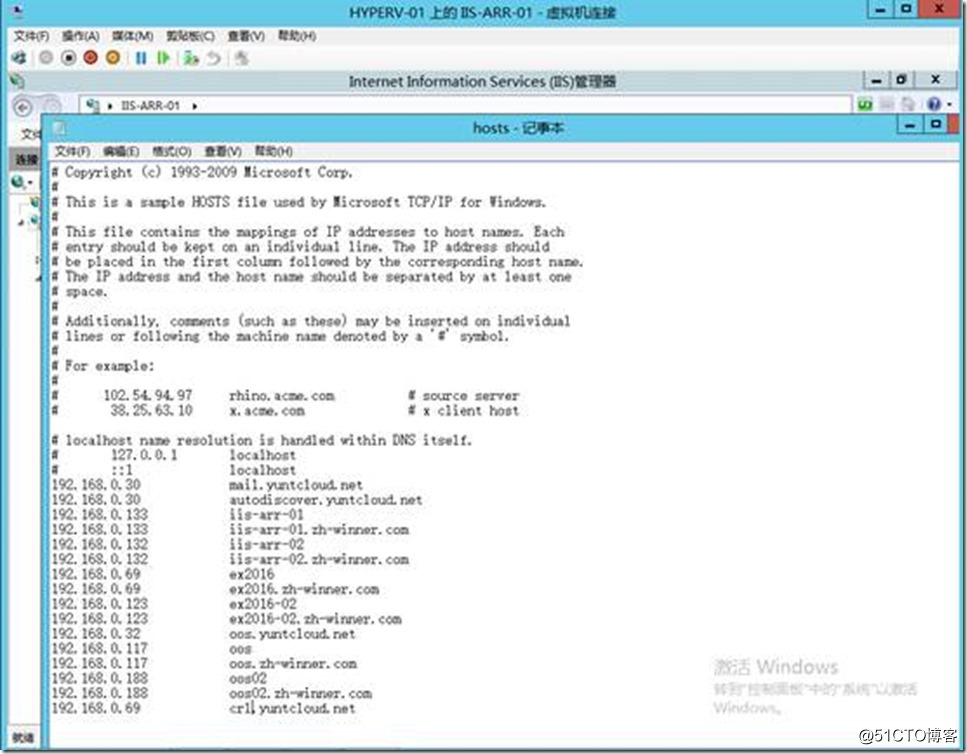The width and height of the screenshot is (967, 754).
Task: Restore down the IIS Manager window
Action: point(902,80)
